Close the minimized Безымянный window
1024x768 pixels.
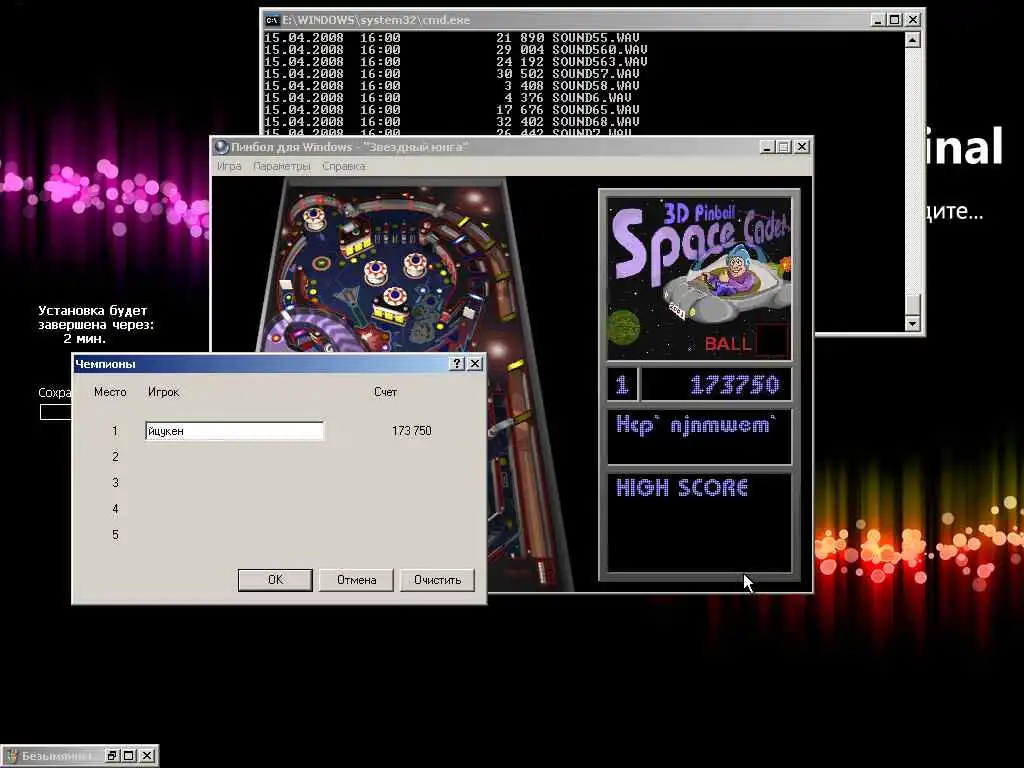click(x=148, y=756)
